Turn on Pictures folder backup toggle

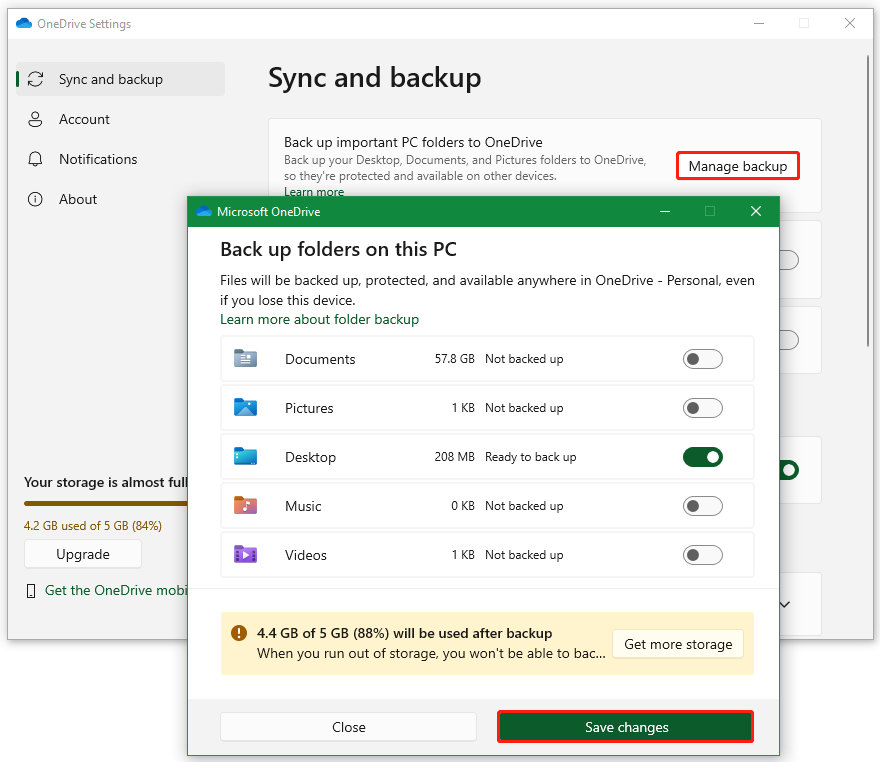703,408
